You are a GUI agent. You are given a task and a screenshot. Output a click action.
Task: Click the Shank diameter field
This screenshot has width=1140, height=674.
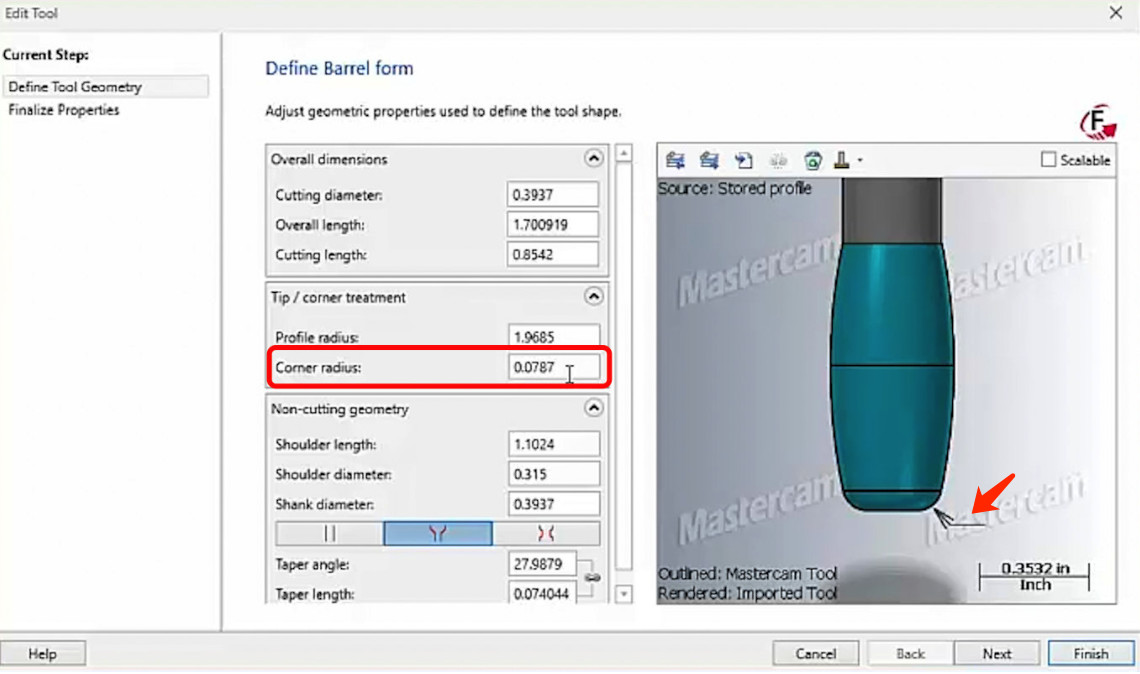(554, 504)
